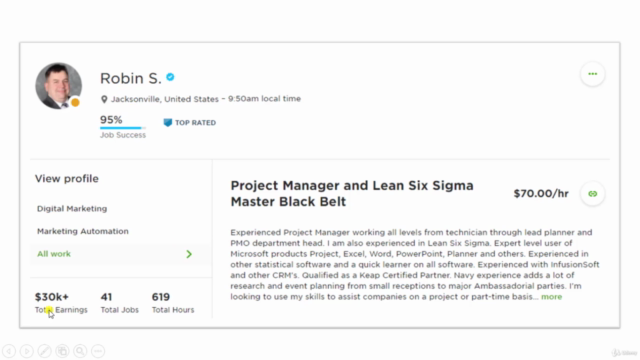Select Digital Marketing profile
This screenshot has height=360, width=640.
(72, 209)
